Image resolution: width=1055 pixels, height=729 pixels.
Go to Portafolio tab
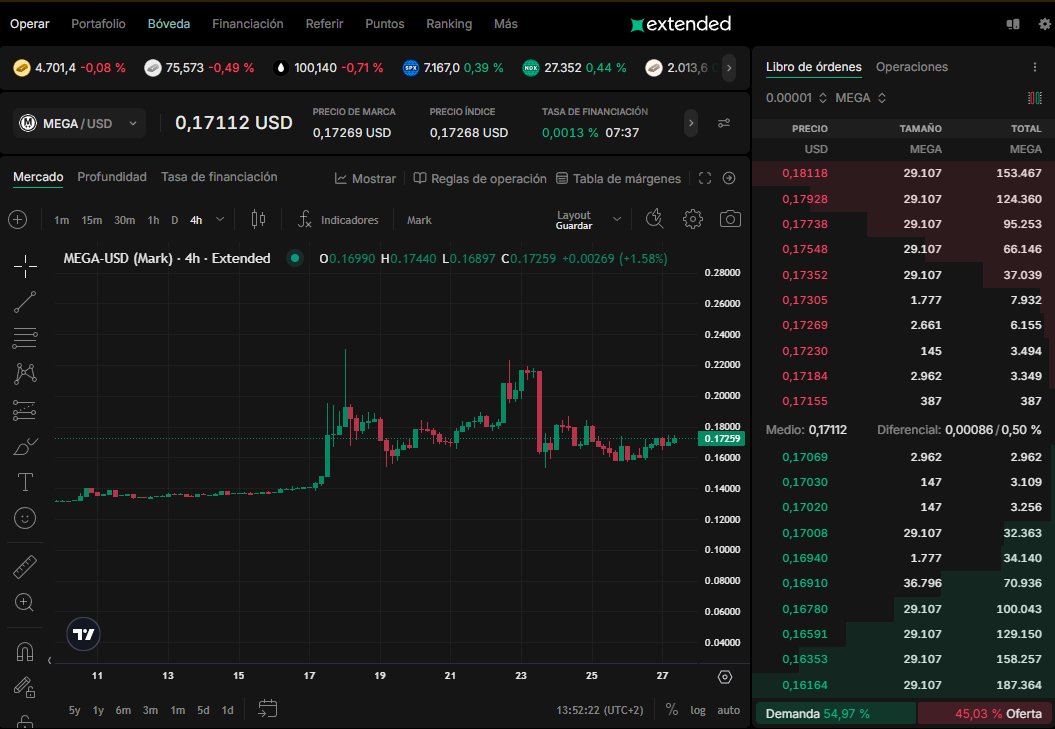coord(98,24)
